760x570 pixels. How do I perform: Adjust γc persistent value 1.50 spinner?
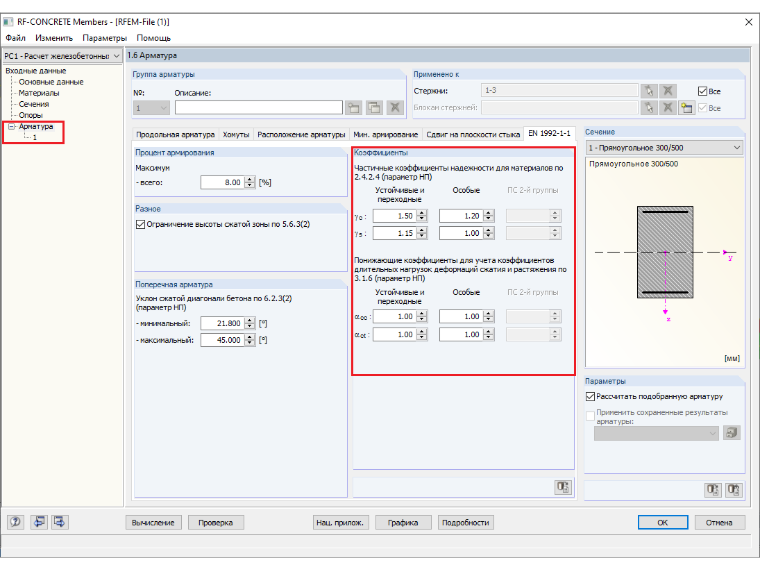[x=422, y=216]
